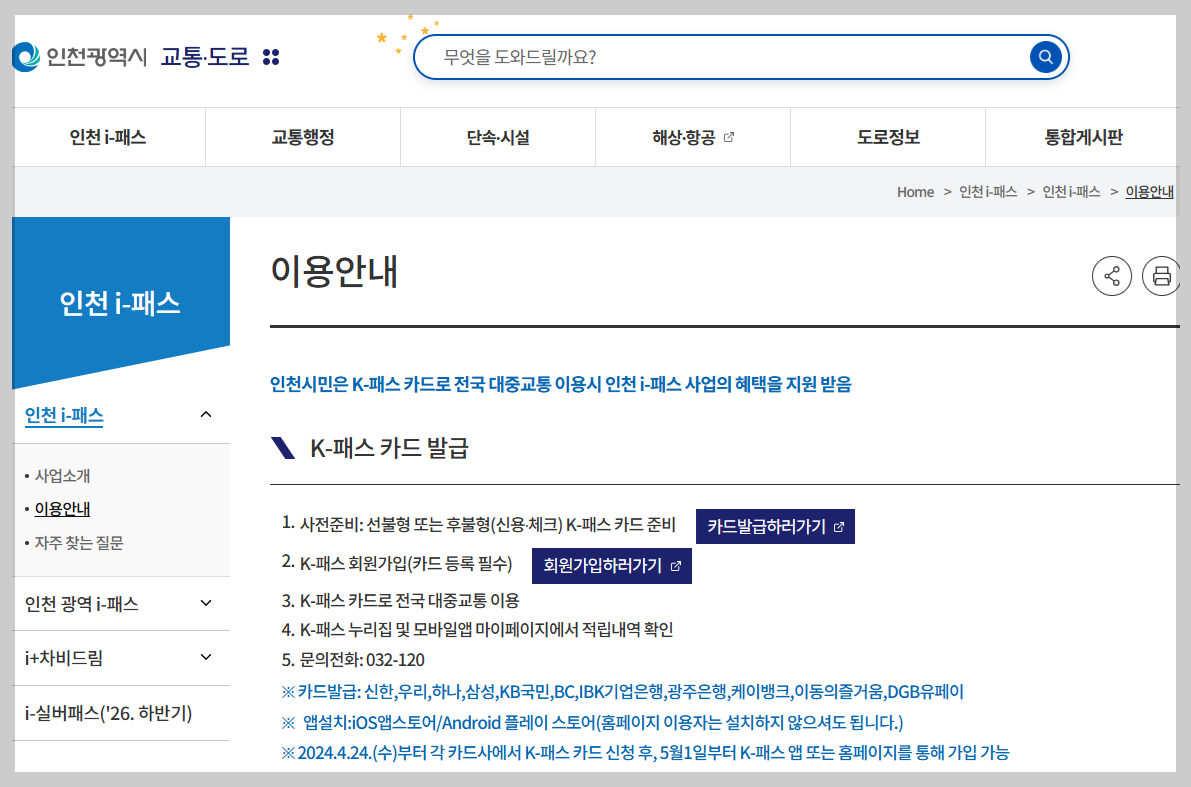Open the share icon next to 이용안내 title
1191x787 pixels.
click(1112, 276)
